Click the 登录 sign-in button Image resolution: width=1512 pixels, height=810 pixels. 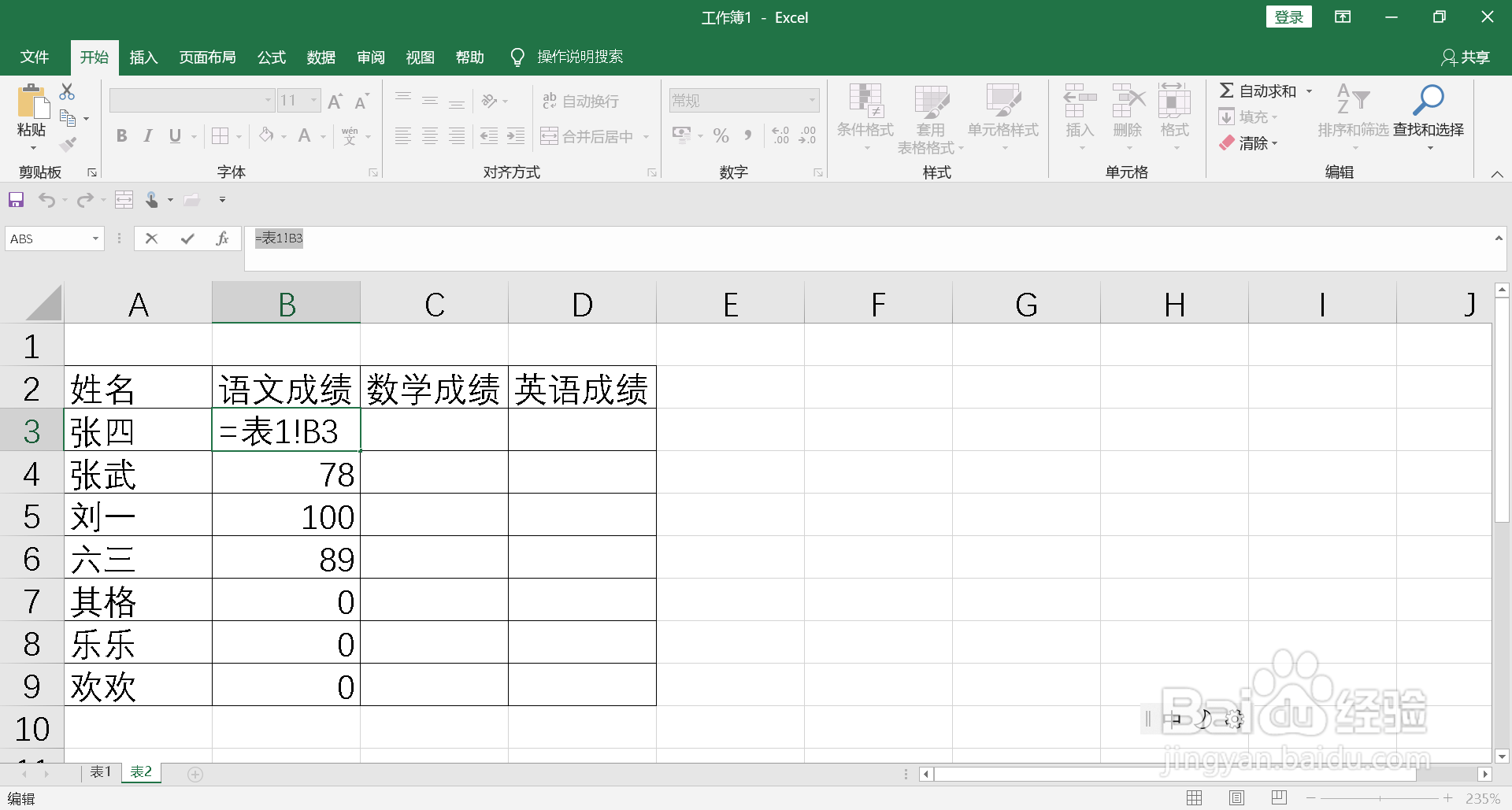click(1288, 17)
